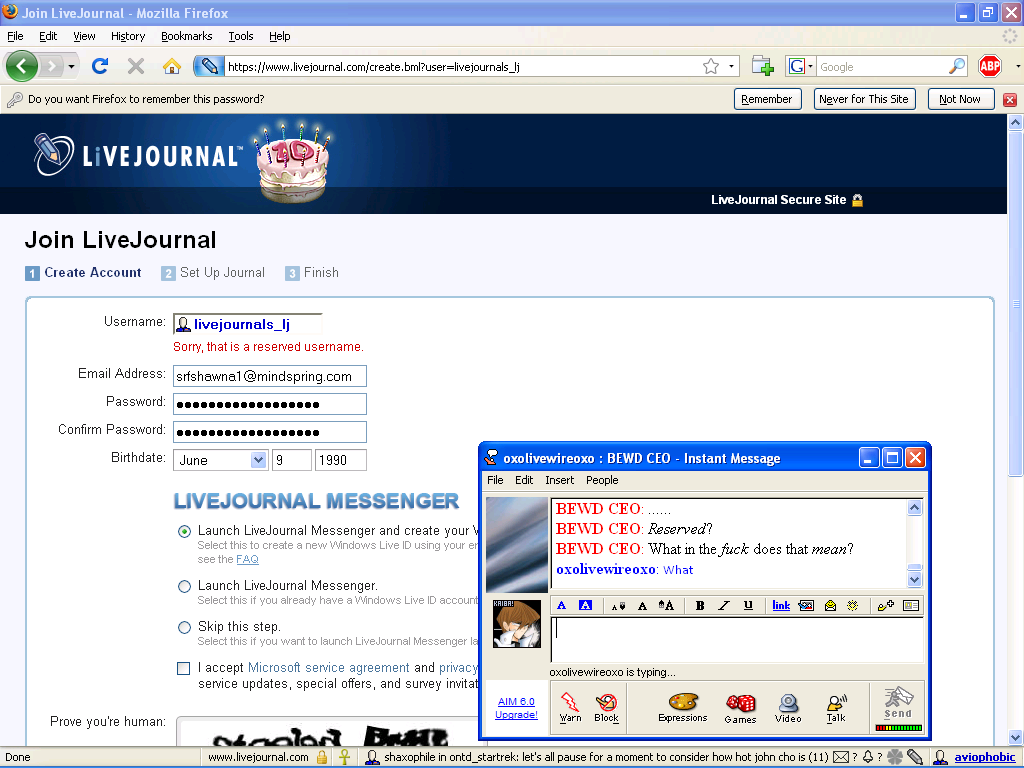This screenshot has height=768, width=1024.
Task: Click the add-bookmark folder icon with green plus
Action: [762, 66]
